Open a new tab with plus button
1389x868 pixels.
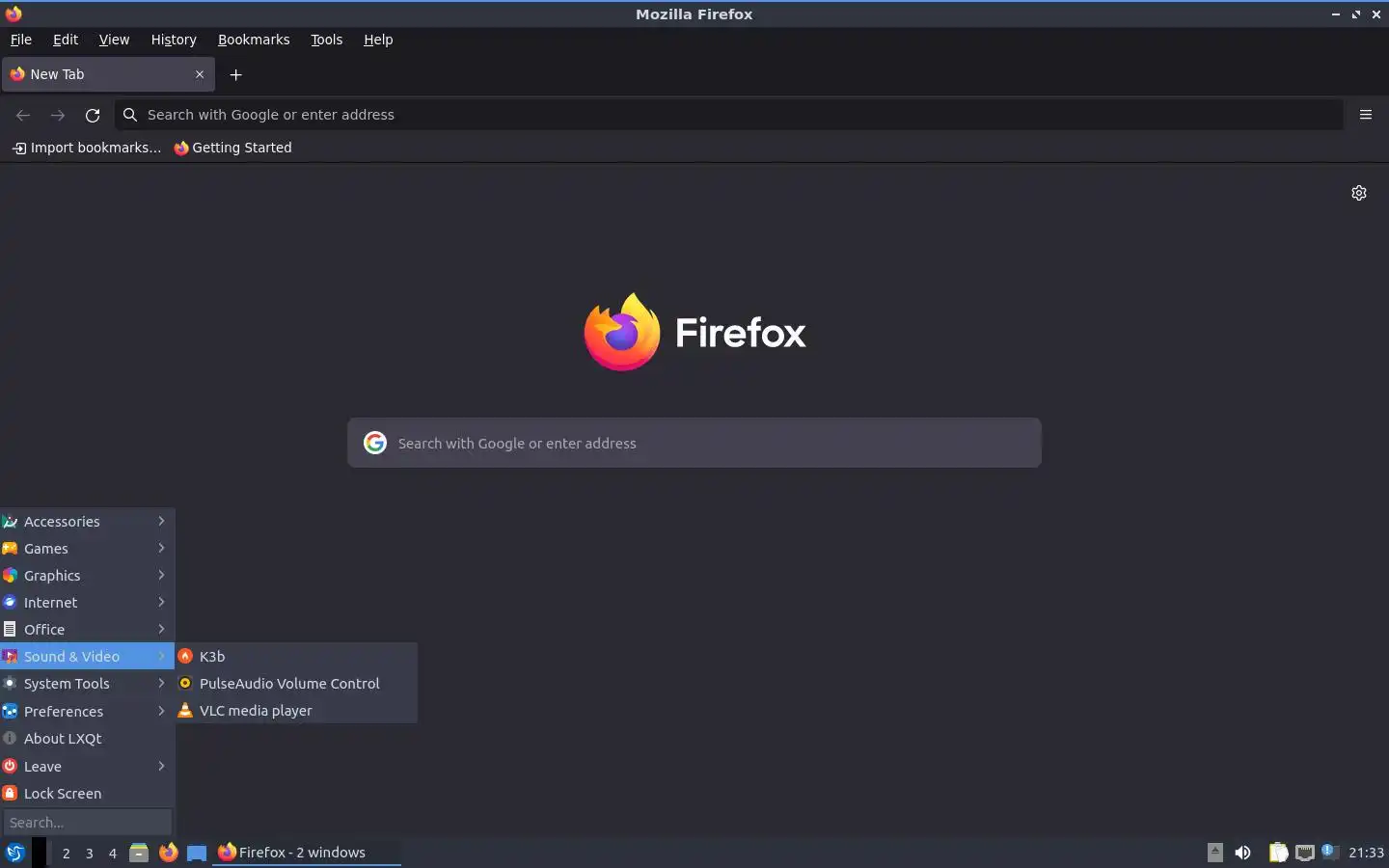235,74
